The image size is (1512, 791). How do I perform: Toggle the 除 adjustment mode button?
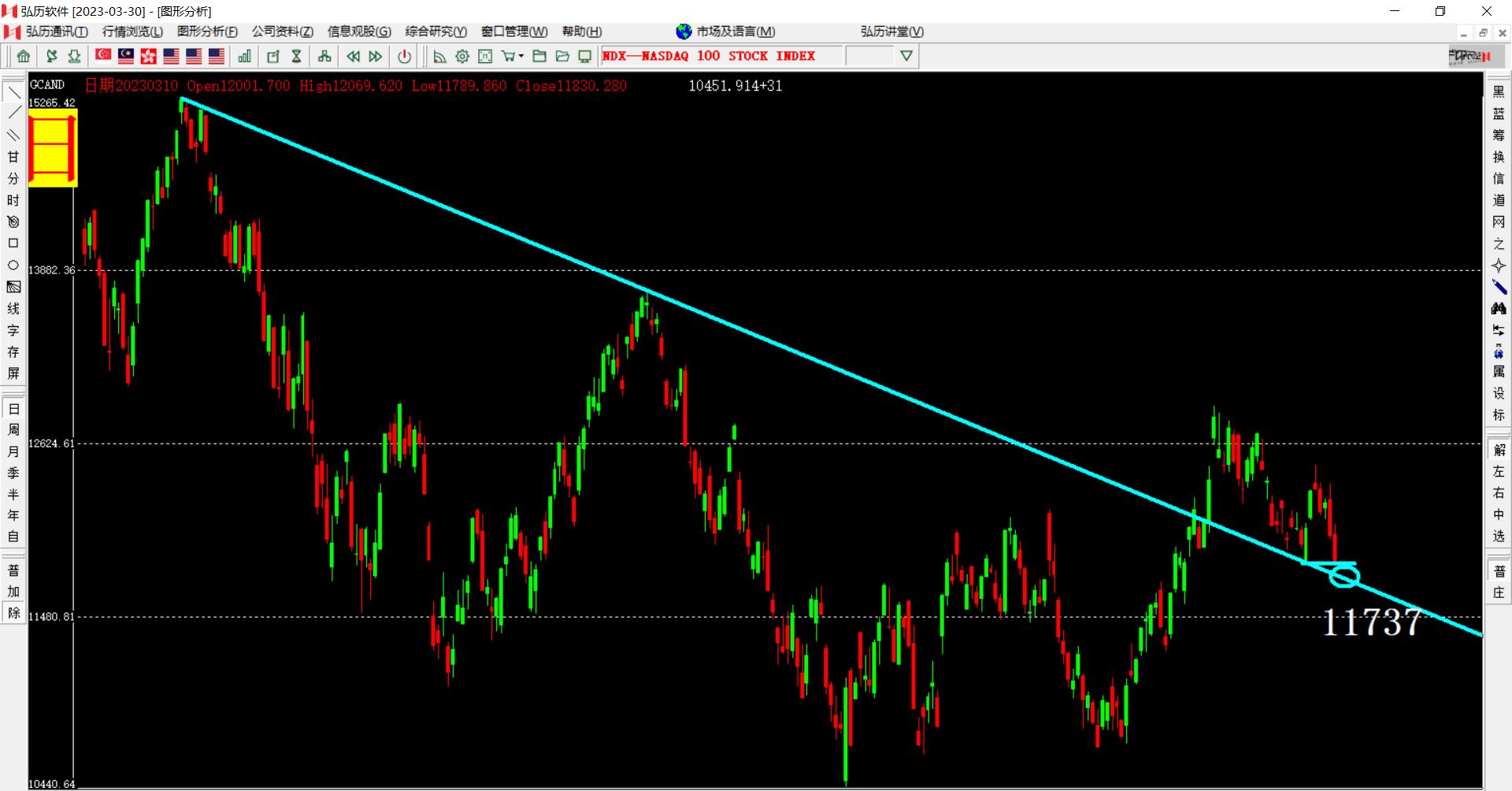pos(13,612)
